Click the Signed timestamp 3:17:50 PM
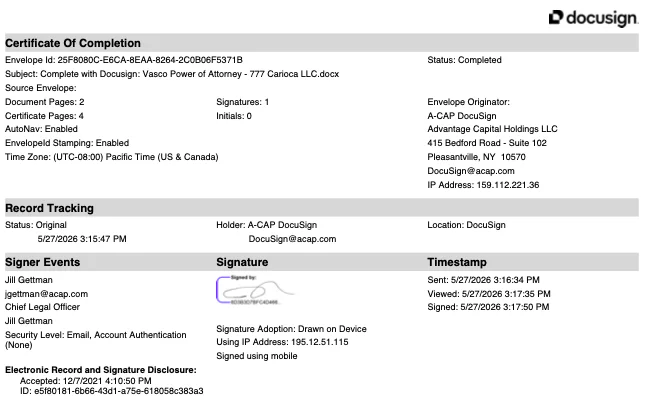Image resolution: width=645 pixels, height=403 pixels. (488, 307)
